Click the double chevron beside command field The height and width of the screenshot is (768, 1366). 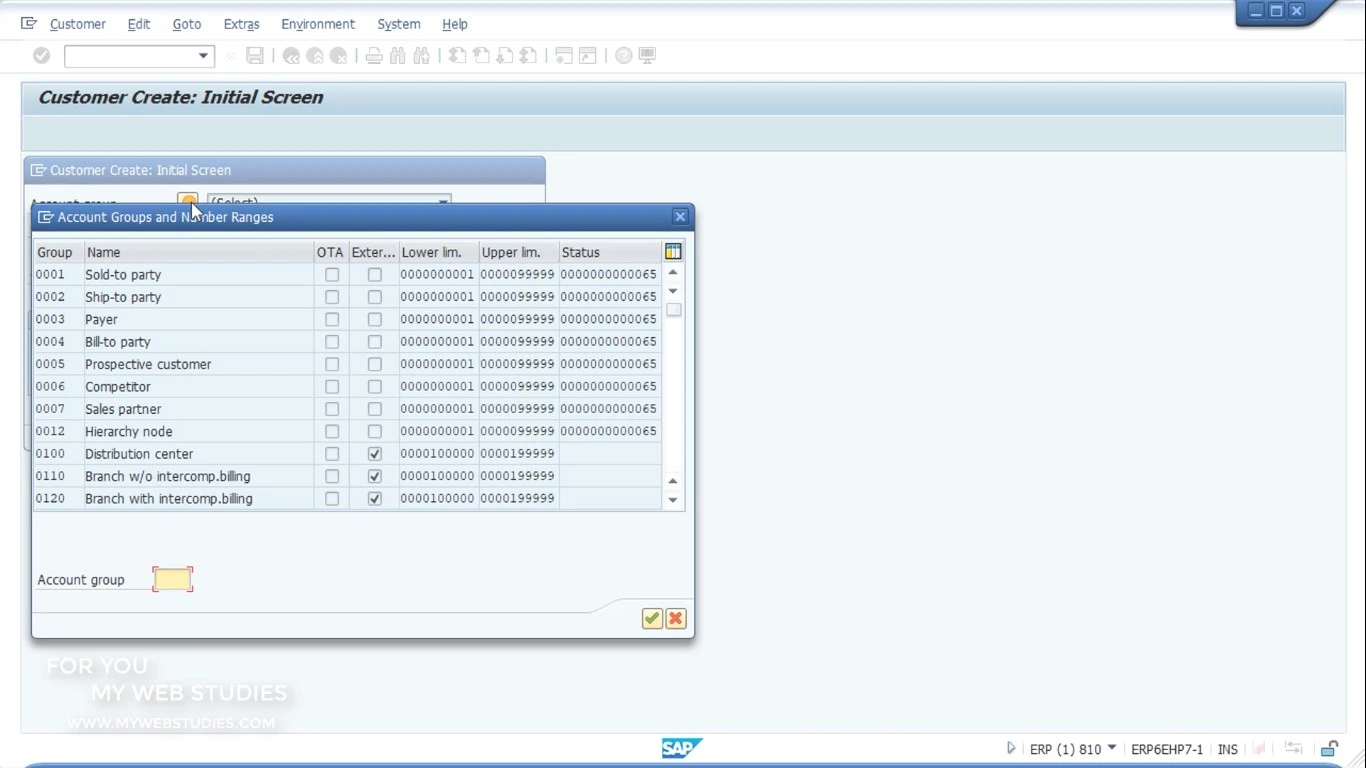(231, 56)
